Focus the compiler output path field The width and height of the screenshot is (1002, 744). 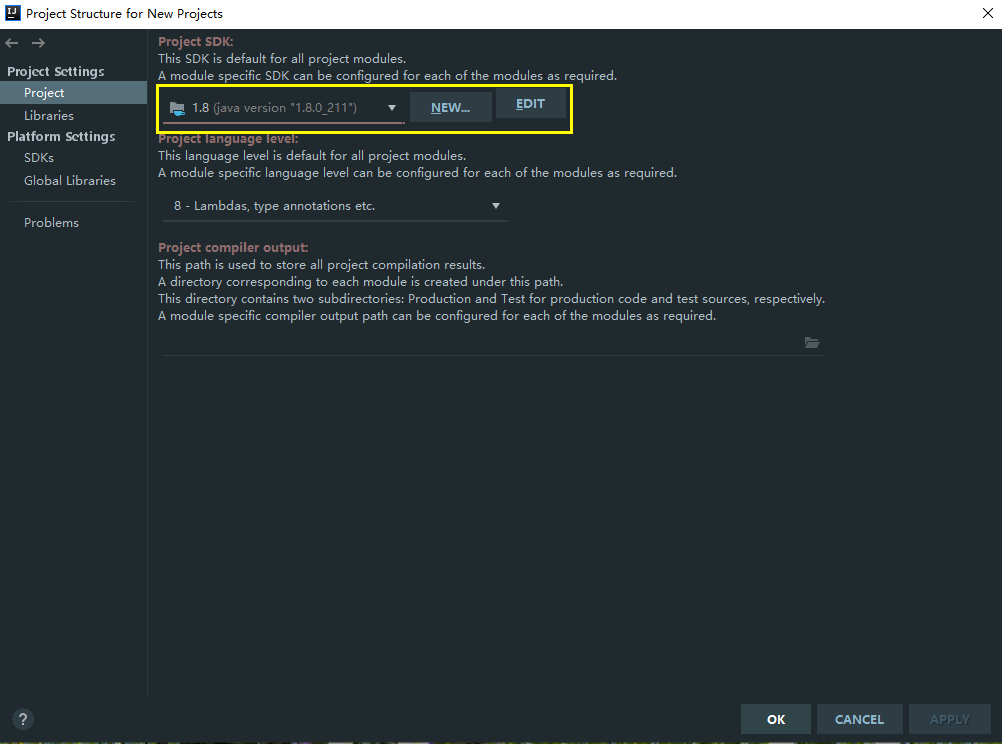point(480,343)
